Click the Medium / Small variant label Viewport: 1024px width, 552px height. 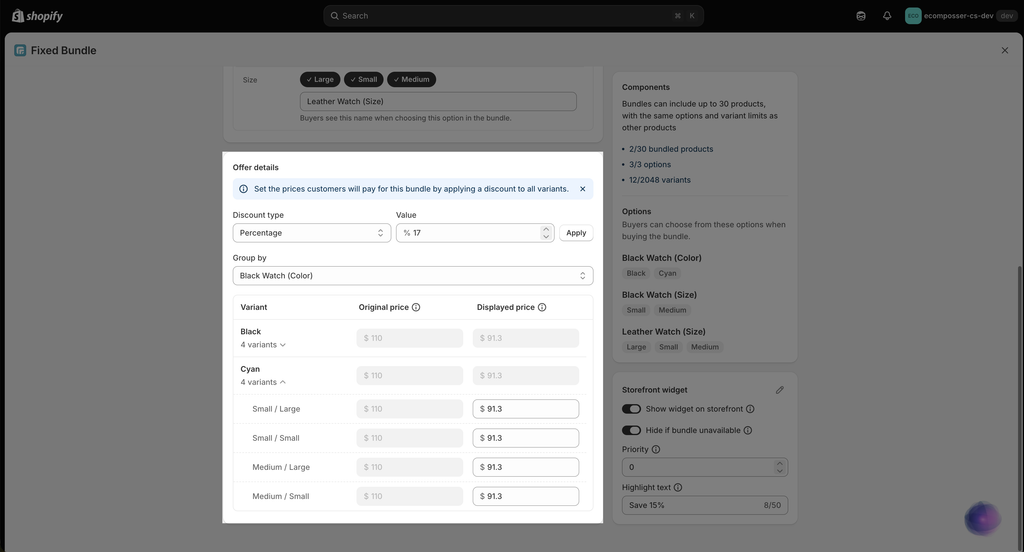point(281,496)
